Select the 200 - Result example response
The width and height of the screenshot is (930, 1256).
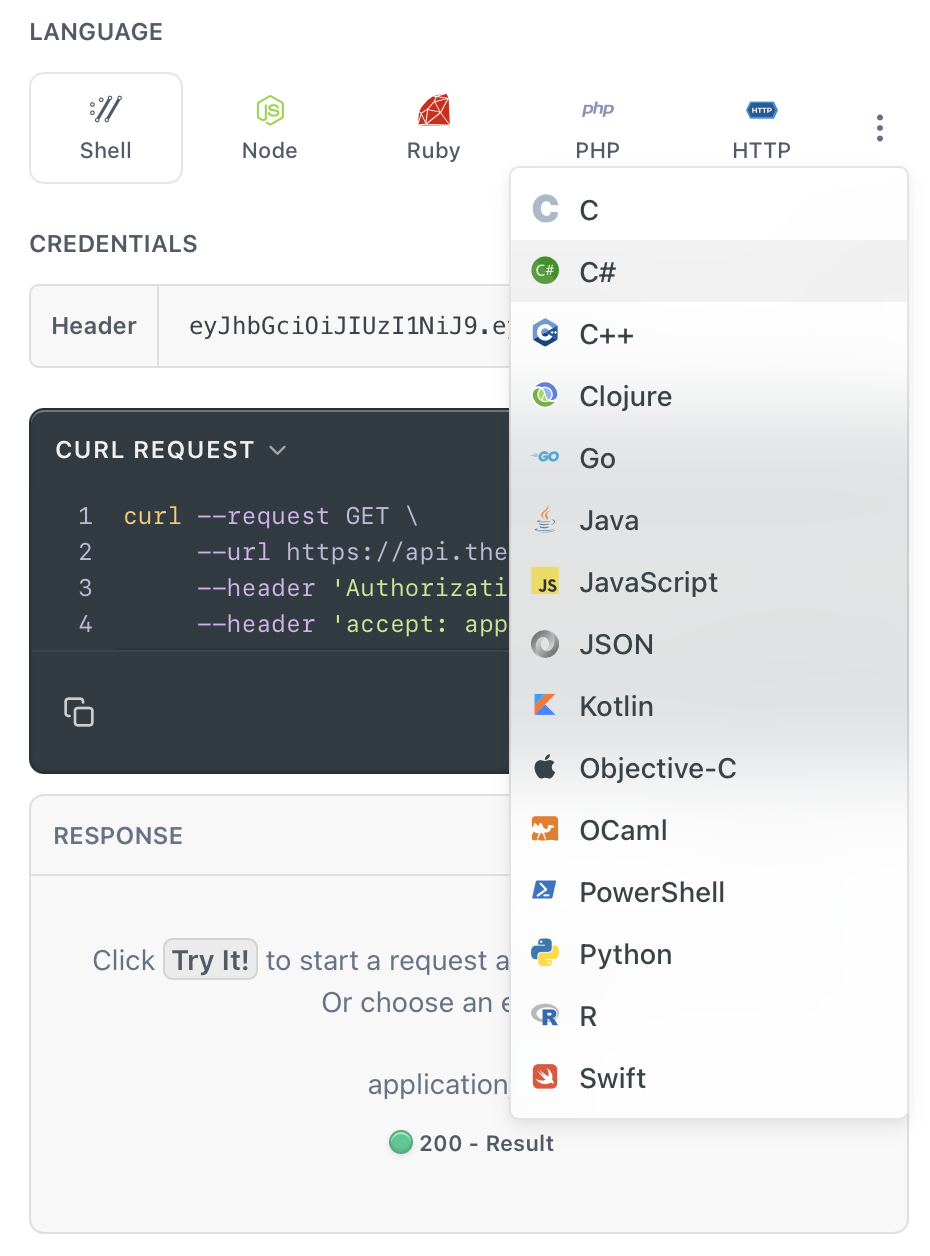(471, 1143)
